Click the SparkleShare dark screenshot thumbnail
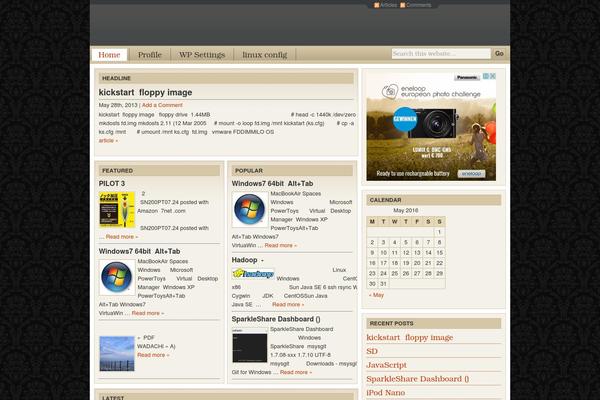600x400 pixels. [x=250, y=345]
